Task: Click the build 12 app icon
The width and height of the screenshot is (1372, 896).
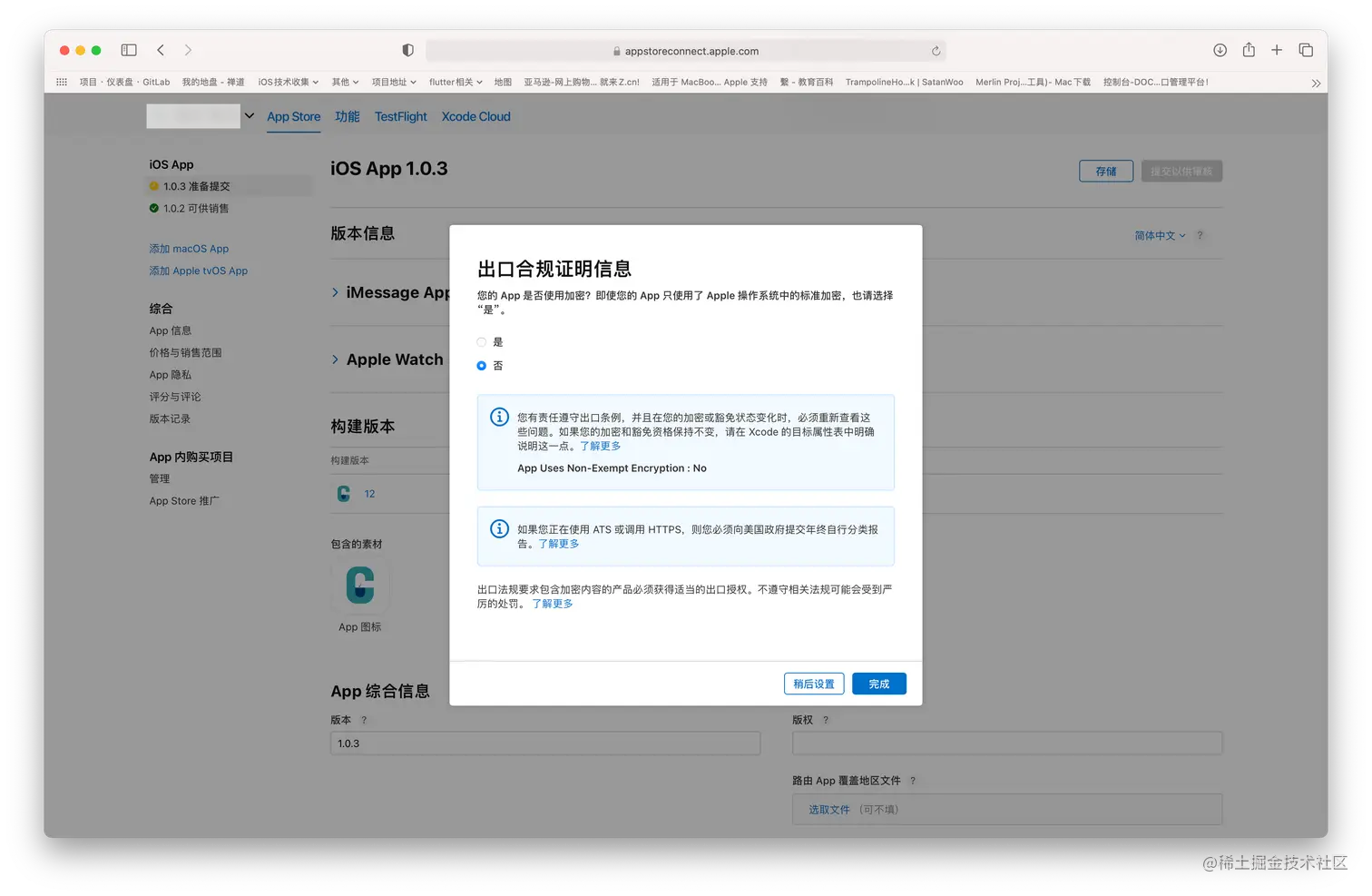Action: 344,493
